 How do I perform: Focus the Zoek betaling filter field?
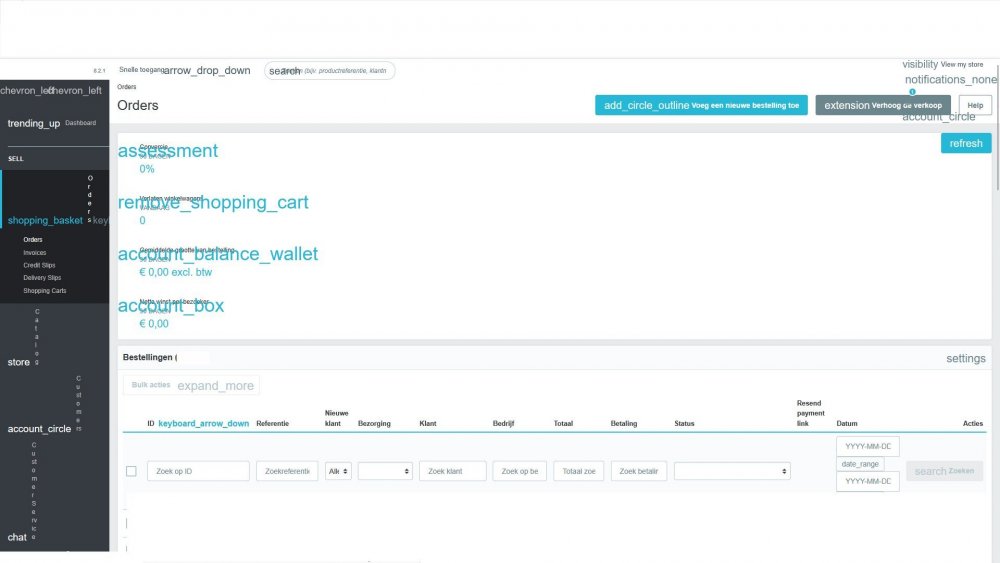click(639, 471)
